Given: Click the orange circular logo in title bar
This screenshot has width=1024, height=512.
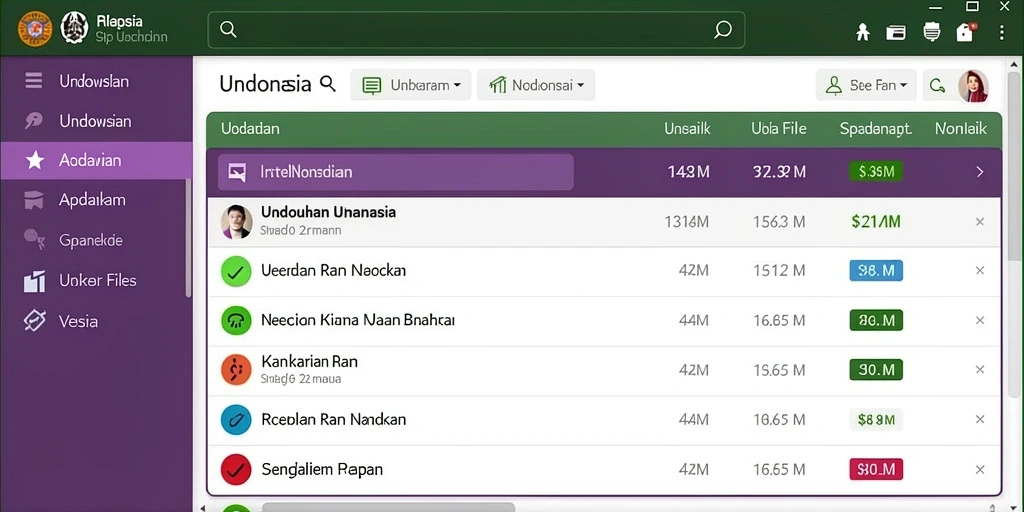Looking at the screenshot, I should point(35,29).
